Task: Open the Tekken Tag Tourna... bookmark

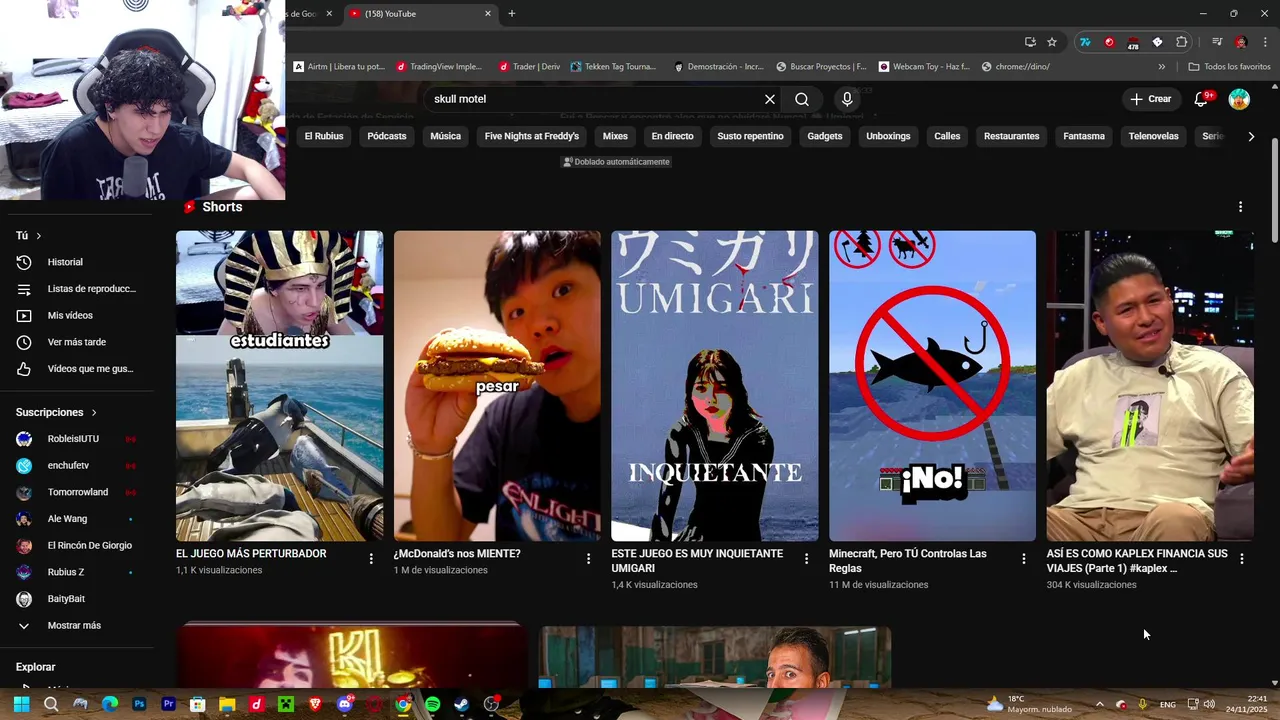Action: 614,67
